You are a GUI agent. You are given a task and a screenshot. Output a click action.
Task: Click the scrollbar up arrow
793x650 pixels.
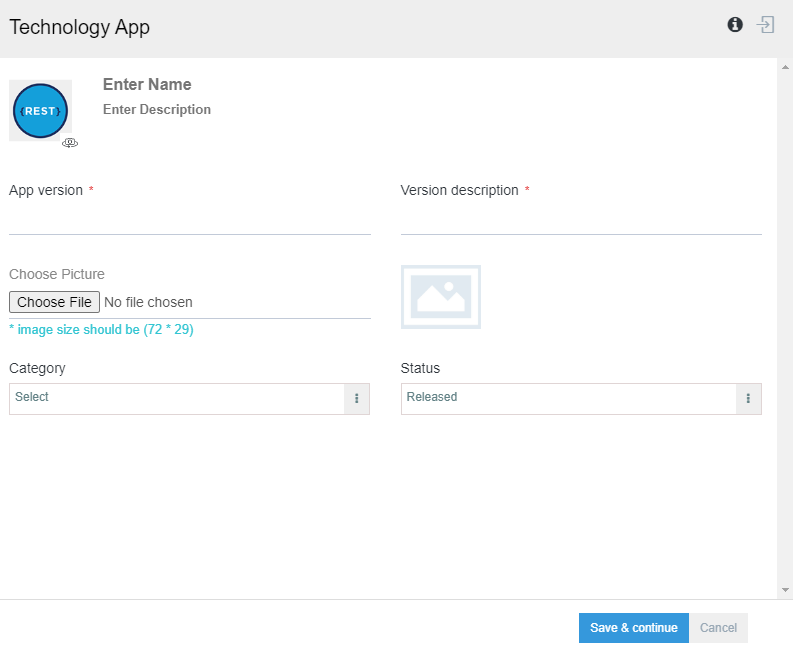point(785,67)
